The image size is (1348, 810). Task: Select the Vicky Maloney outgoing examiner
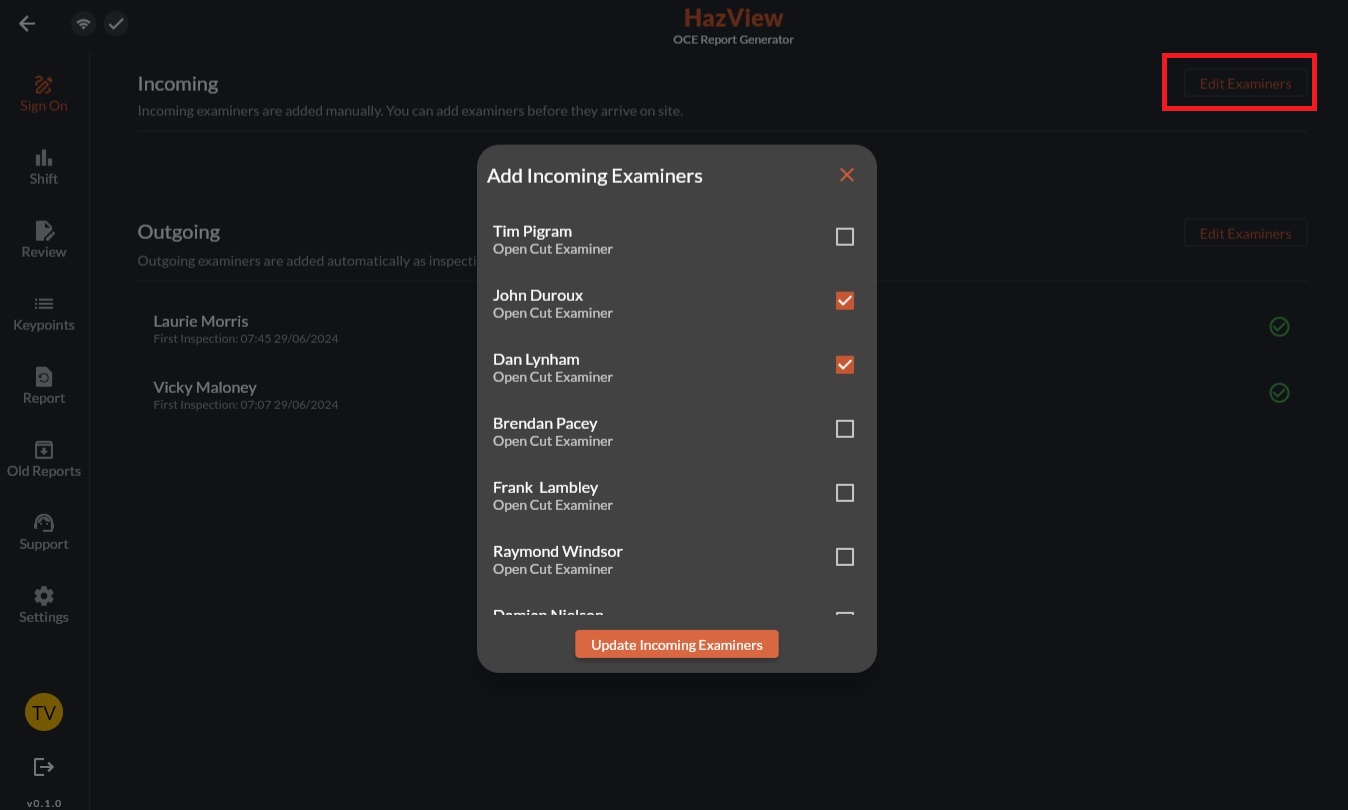pos(722,394)
